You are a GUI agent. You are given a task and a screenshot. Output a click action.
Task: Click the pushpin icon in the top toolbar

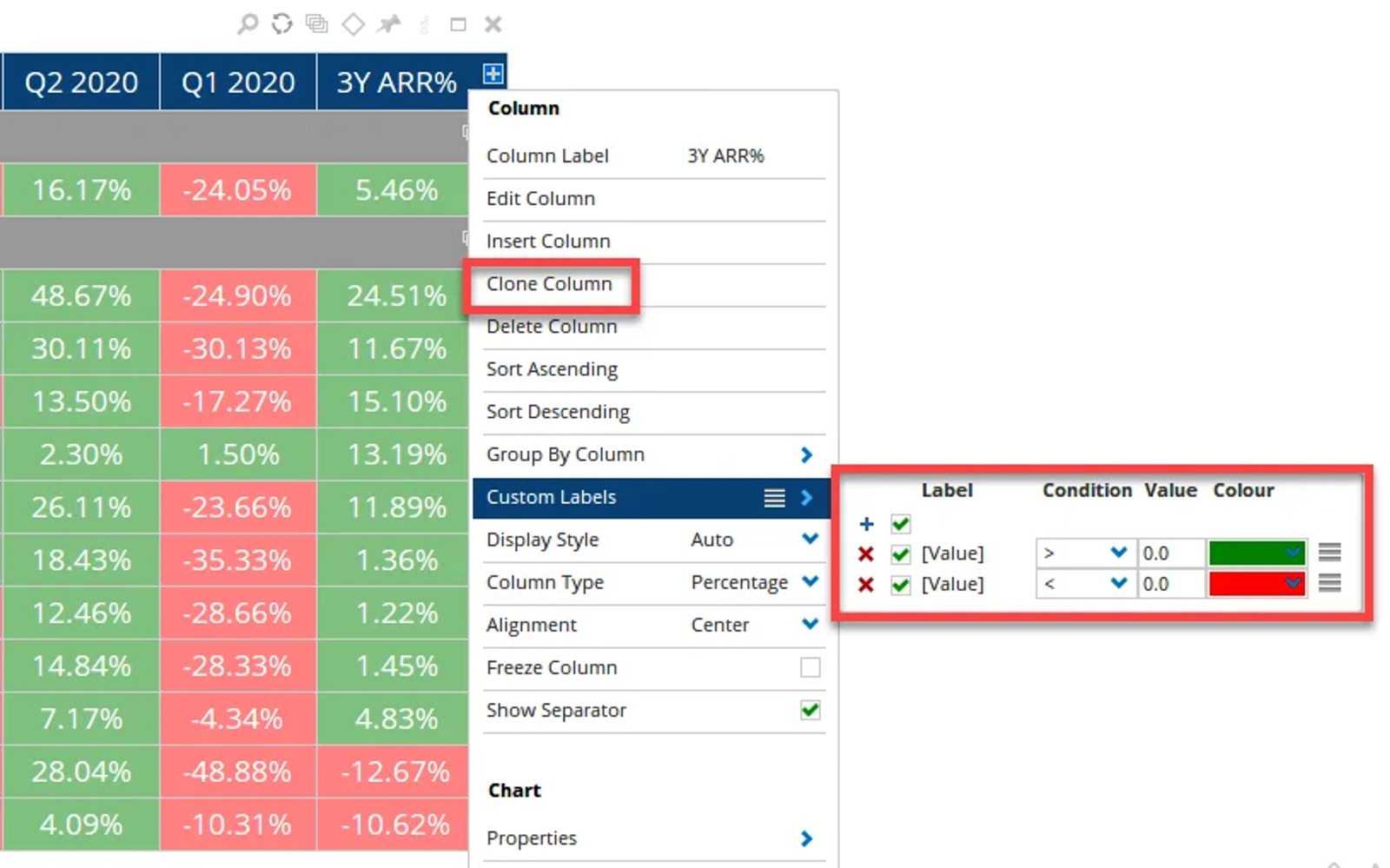tap(388, 23)
